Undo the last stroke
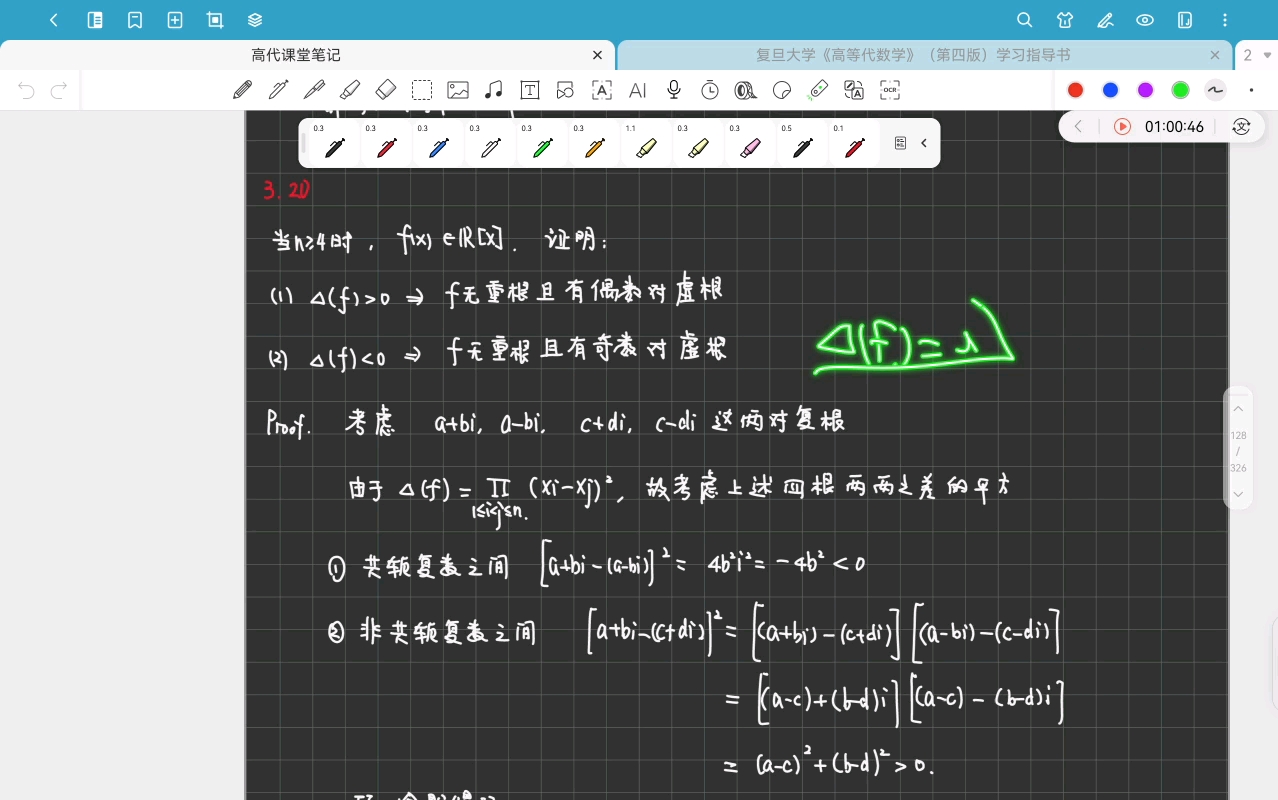Image resolution: width=1278 pixels, height=800 pixels. pyautogui.click(x=26, y=91)
